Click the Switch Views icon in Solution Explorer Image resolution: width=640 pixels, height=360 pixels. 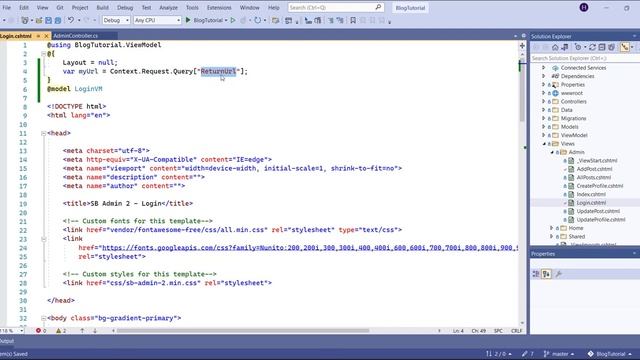565,47
